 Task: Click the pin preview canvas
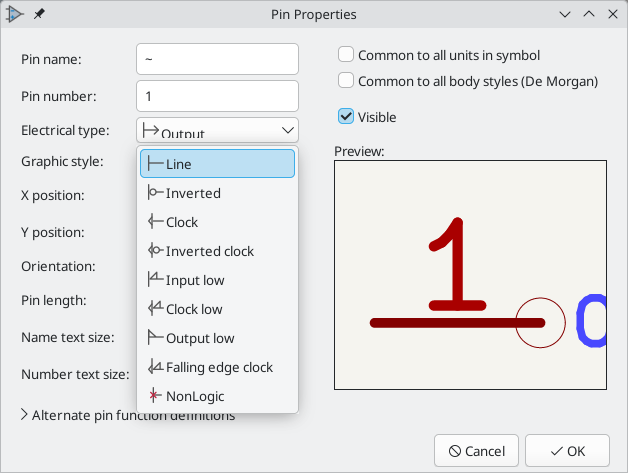(470, 275)
